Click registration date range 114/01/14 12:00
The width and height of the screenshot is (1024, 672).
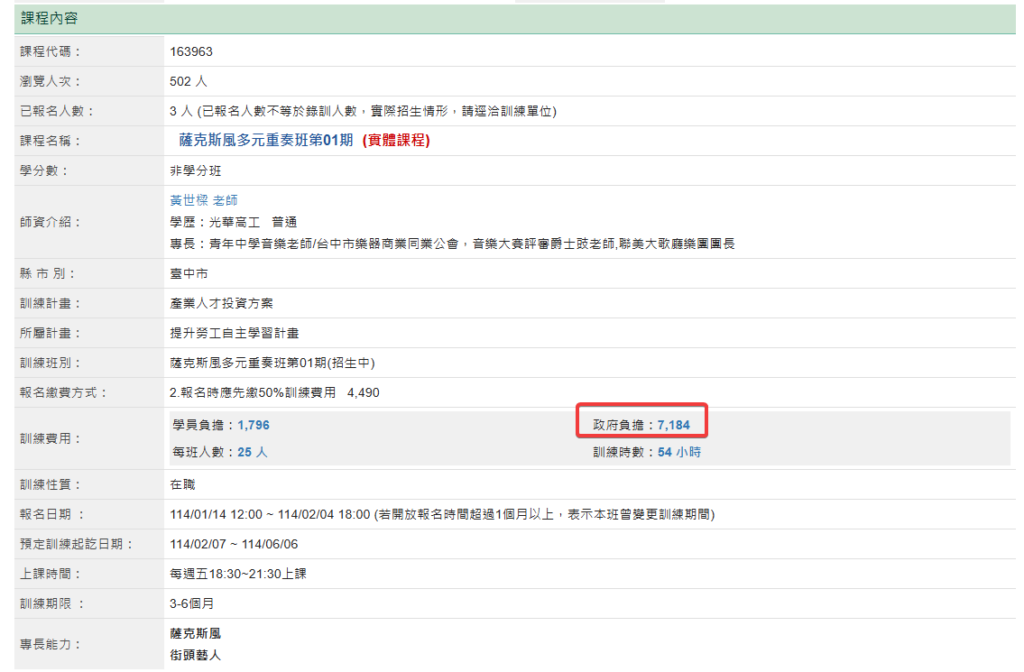tap(216, 515)
